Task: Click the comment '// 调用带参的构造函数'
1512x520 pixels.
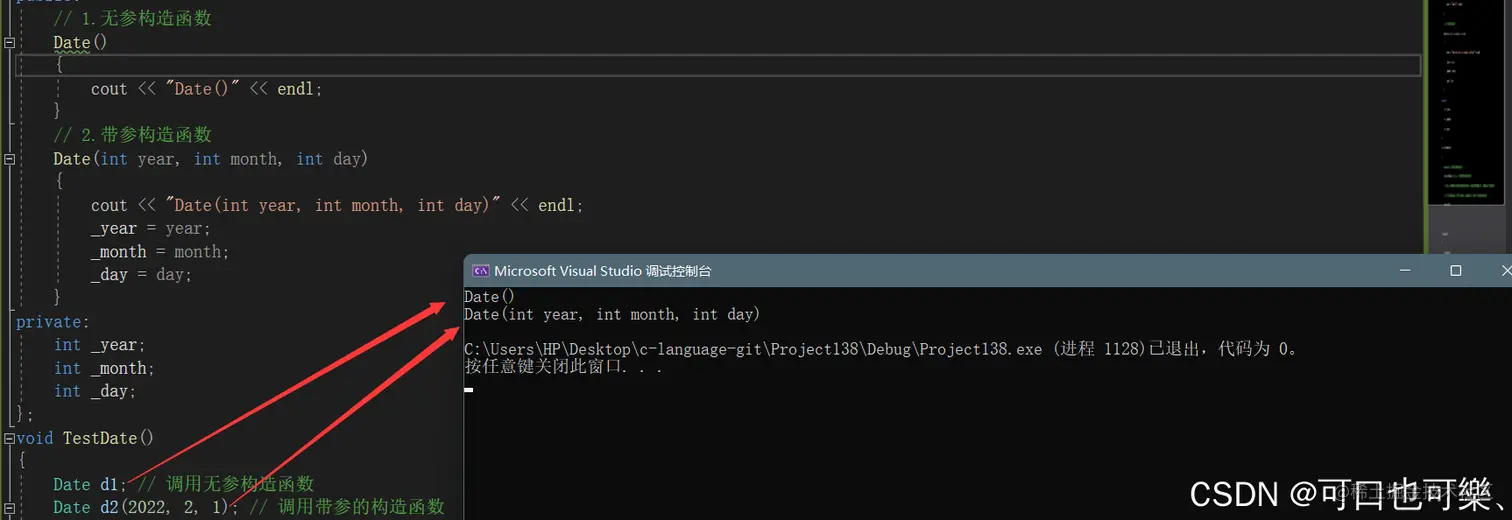Action: coord(347,507)
